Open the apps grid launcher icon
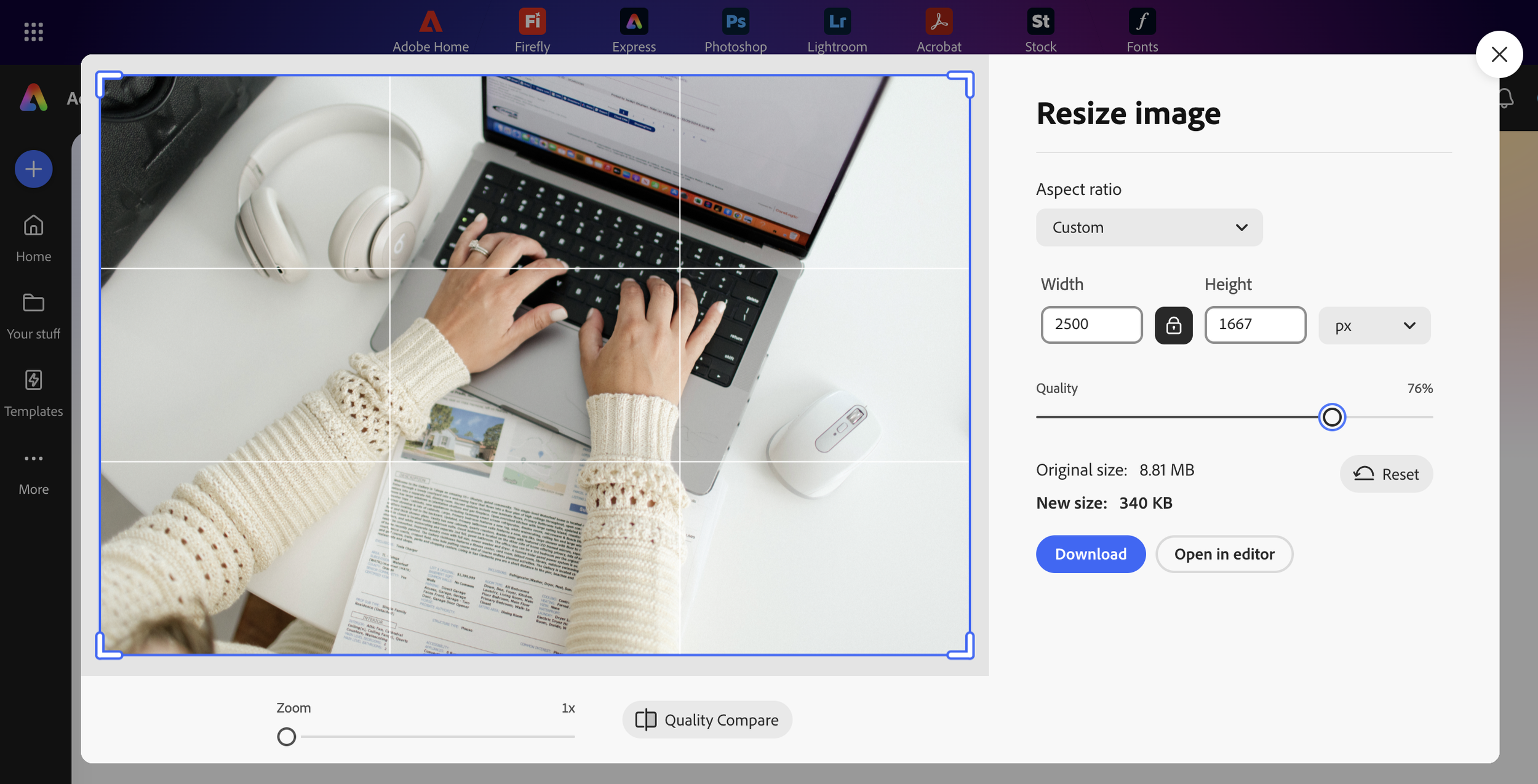 tap(33, 31)
